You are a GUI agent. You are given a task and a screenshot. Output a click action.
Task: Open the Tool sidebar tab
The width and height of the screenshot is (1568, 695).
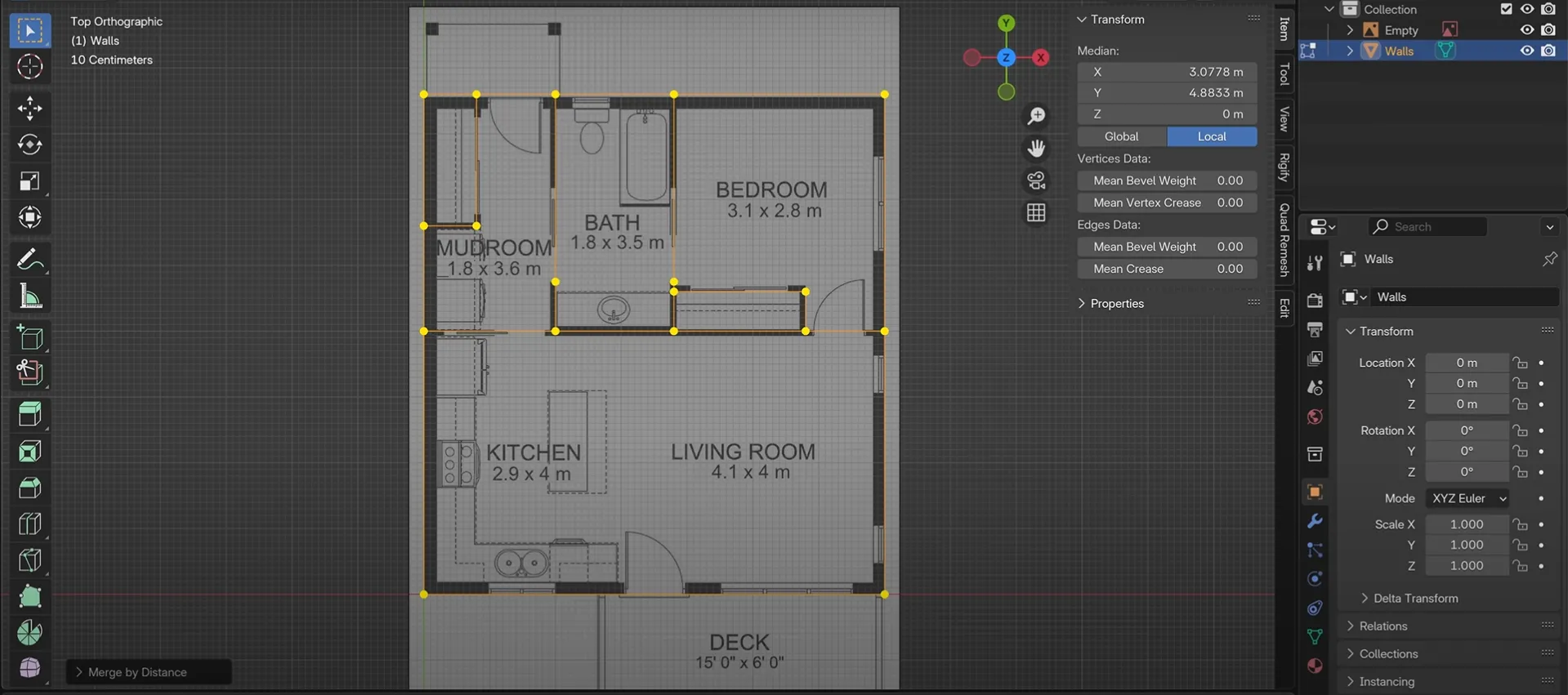1284,74
